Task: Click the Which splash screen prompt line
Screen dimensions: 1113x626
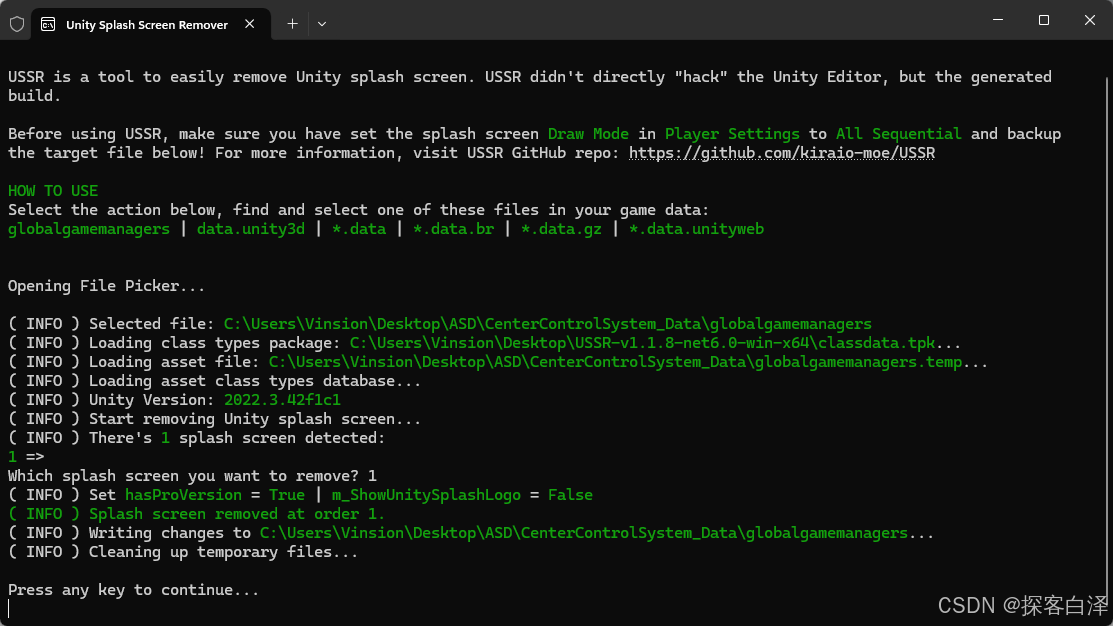Action: click(192, 476)
